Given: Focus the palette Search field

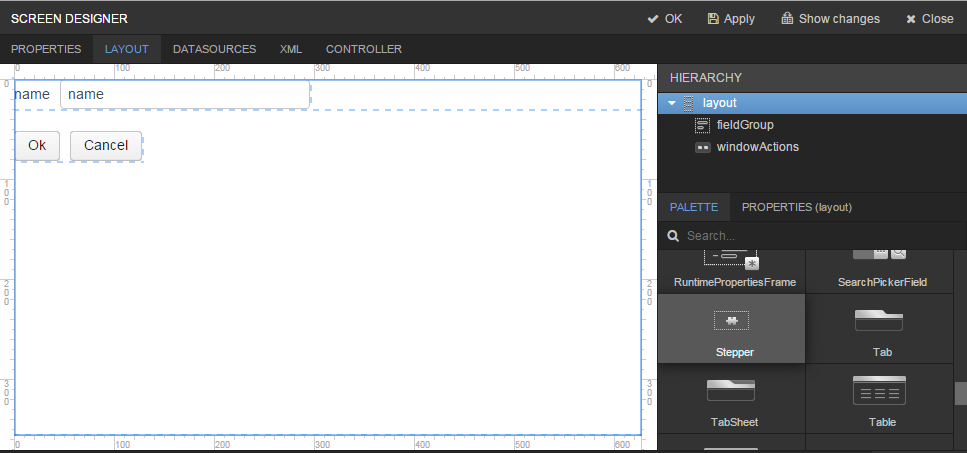Looking at the screenshot, I should click(812, 235).
